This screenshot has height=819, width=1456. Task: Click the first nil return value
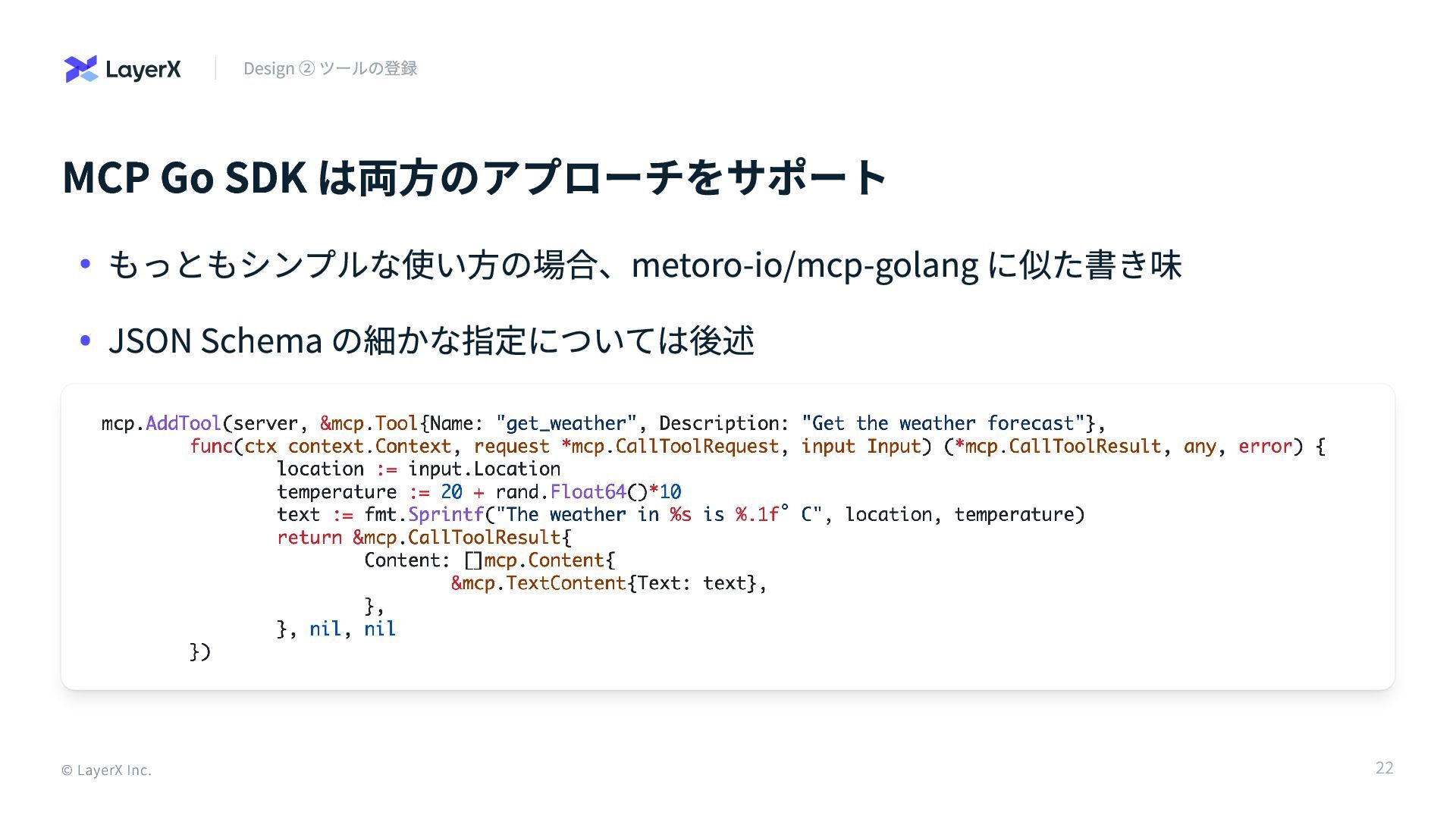coord(325,629)
